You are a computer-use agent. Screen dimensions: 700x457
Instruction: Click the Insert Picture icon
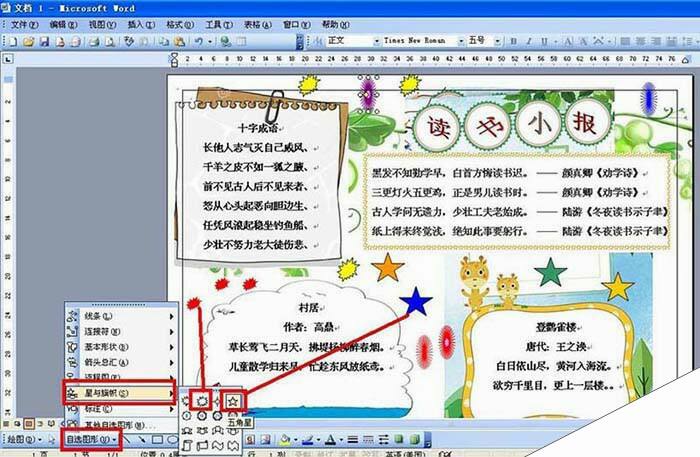[266, 440]
